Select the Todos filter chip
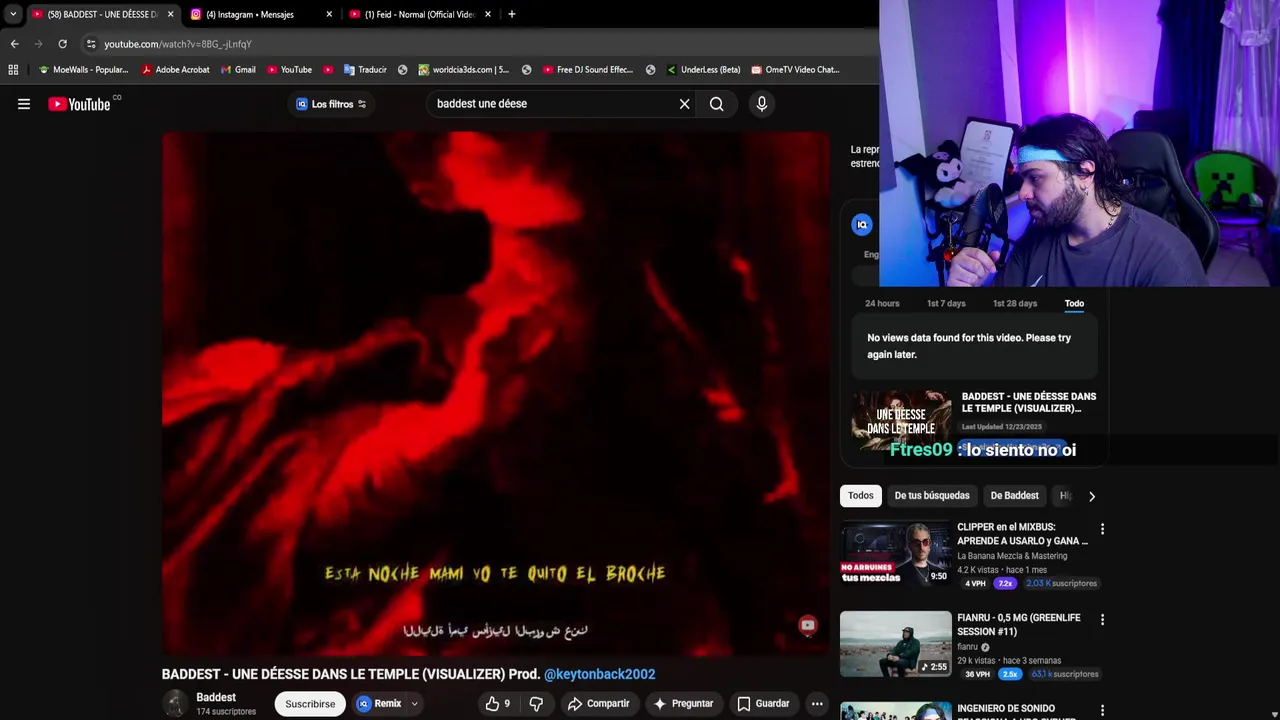The image size is (1280, 720). [861, 496]
